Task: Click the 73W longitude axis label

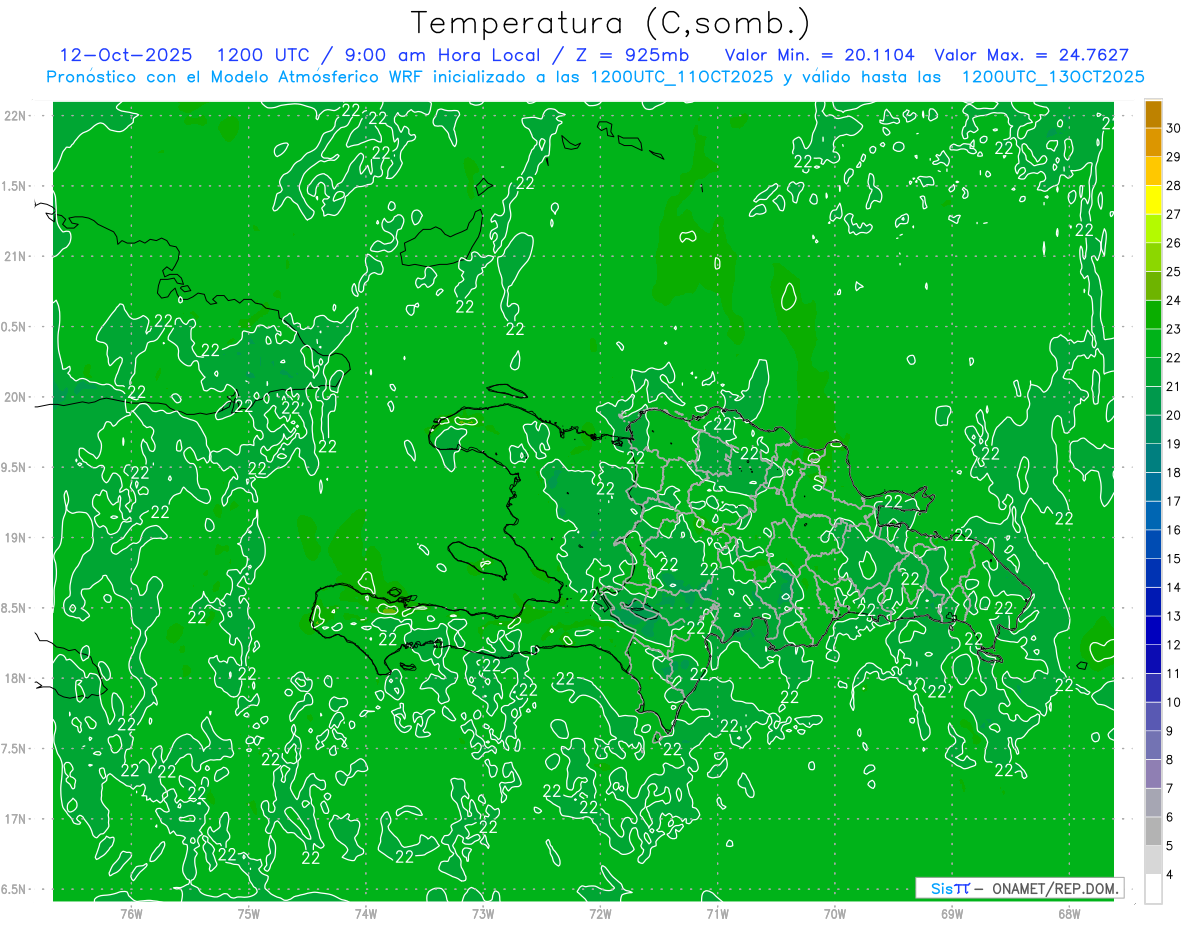Action: [483, 913]
